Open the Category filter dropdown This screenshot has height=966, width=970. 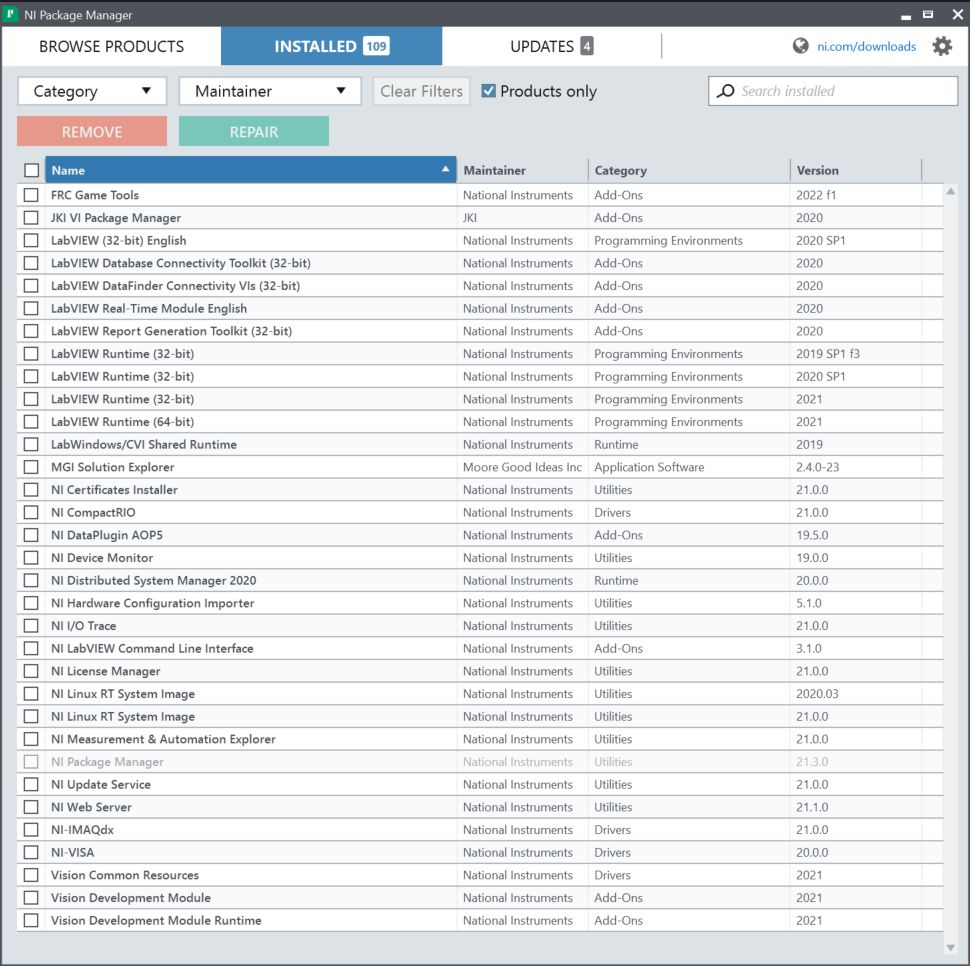[x=92, y=91]
